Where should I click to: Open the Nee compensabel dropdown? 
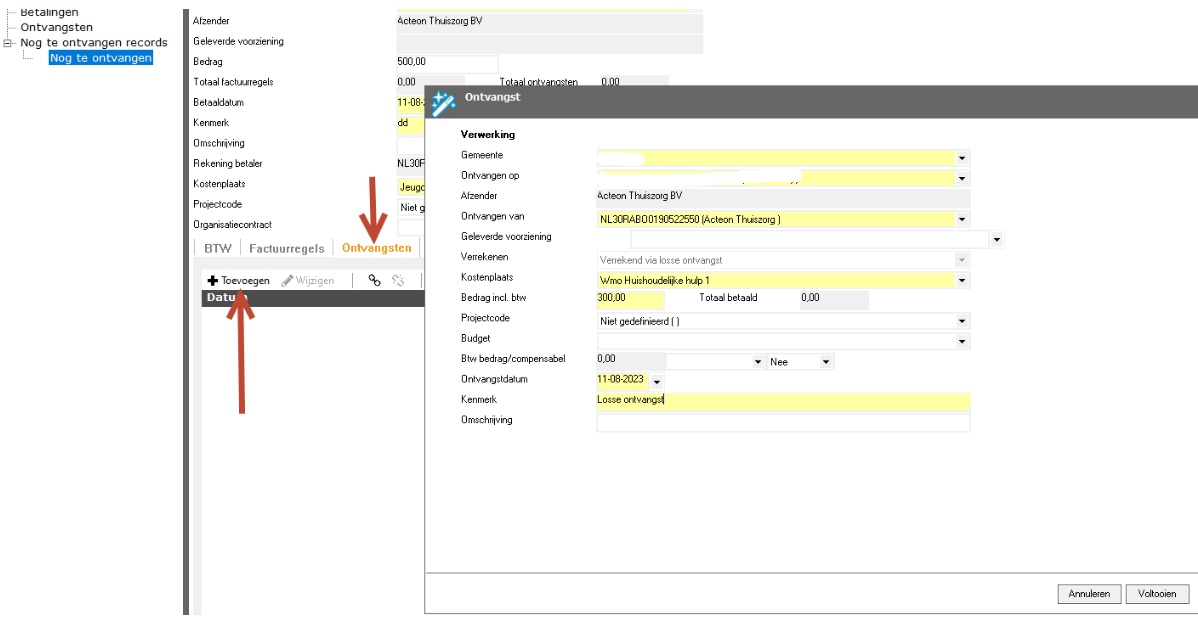pos(826,362)
